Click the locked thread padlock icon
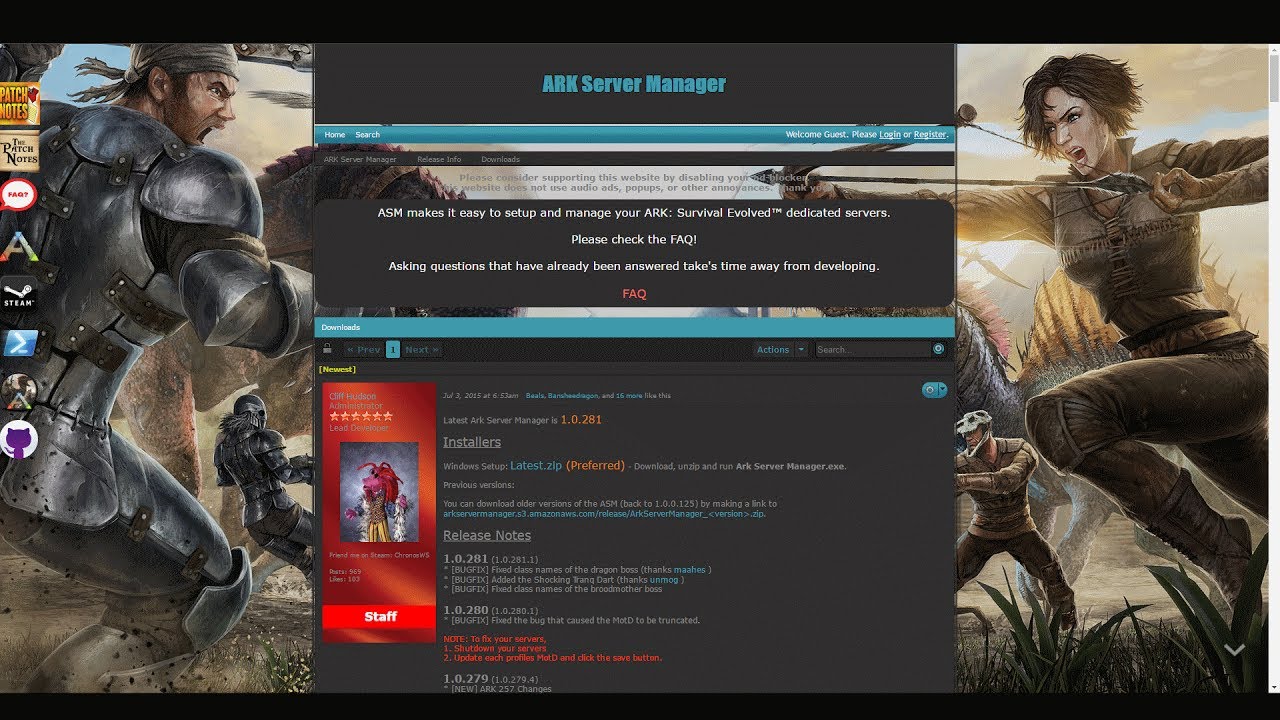This screenshot has height=720, width=1280. click(327, 349)
